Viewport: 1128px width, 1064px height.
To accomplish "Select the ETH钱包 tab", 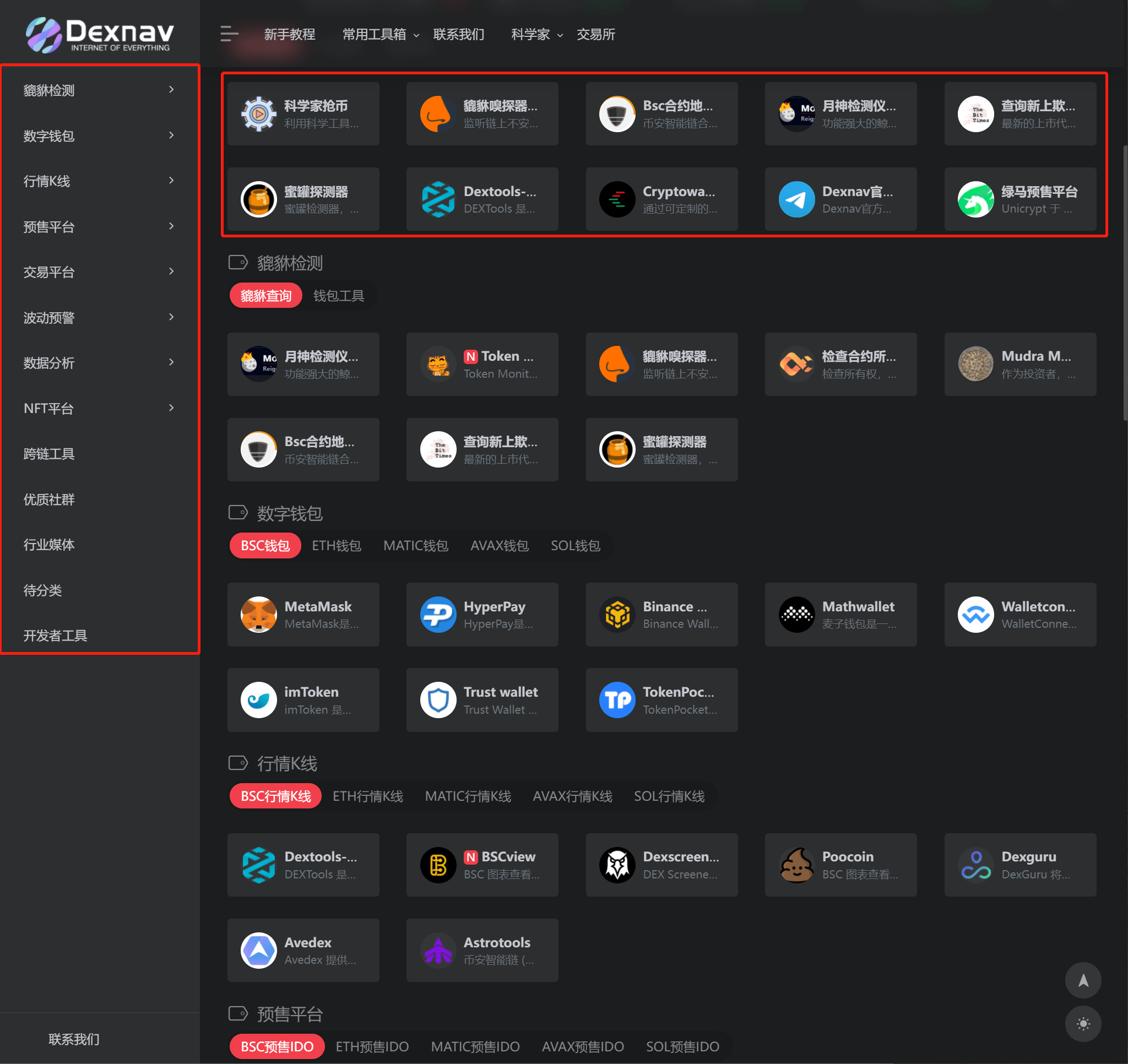I will pyautogui.click(x=337, y=546).
